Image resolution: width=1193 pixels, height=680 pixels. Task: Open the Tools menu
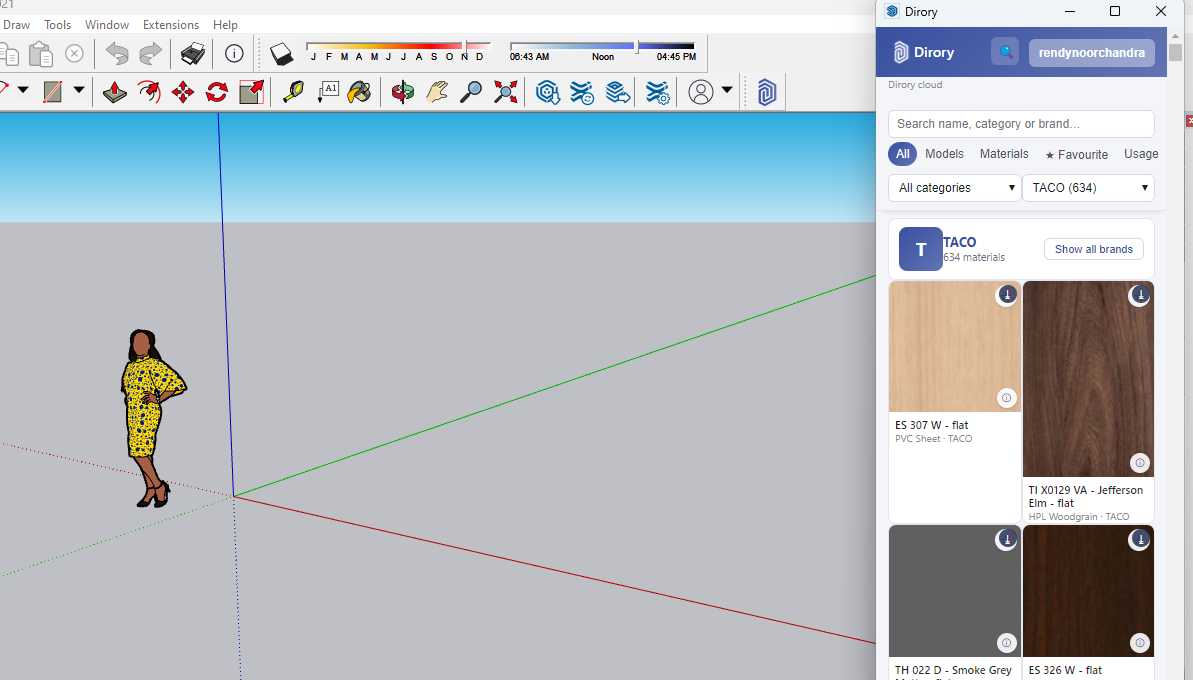(57, 25)
